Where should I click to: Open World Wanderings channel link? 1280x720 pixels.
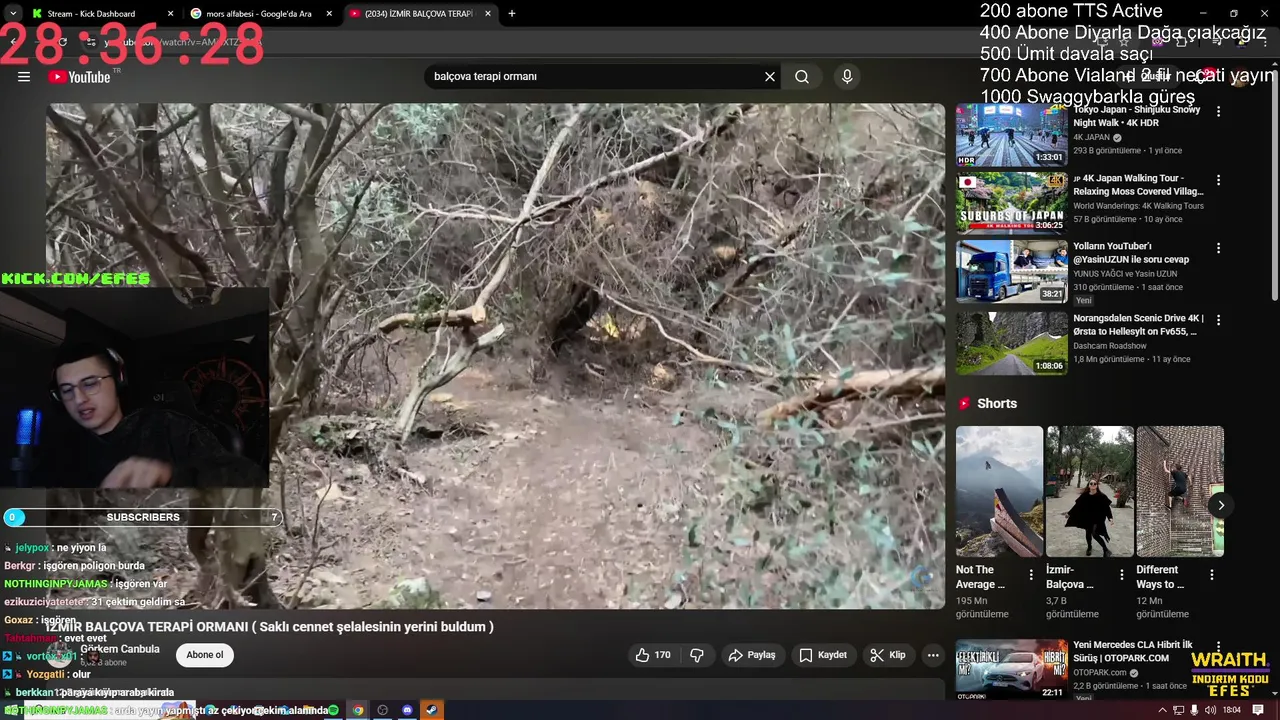pyautogui.click(x=1138, y=206)
